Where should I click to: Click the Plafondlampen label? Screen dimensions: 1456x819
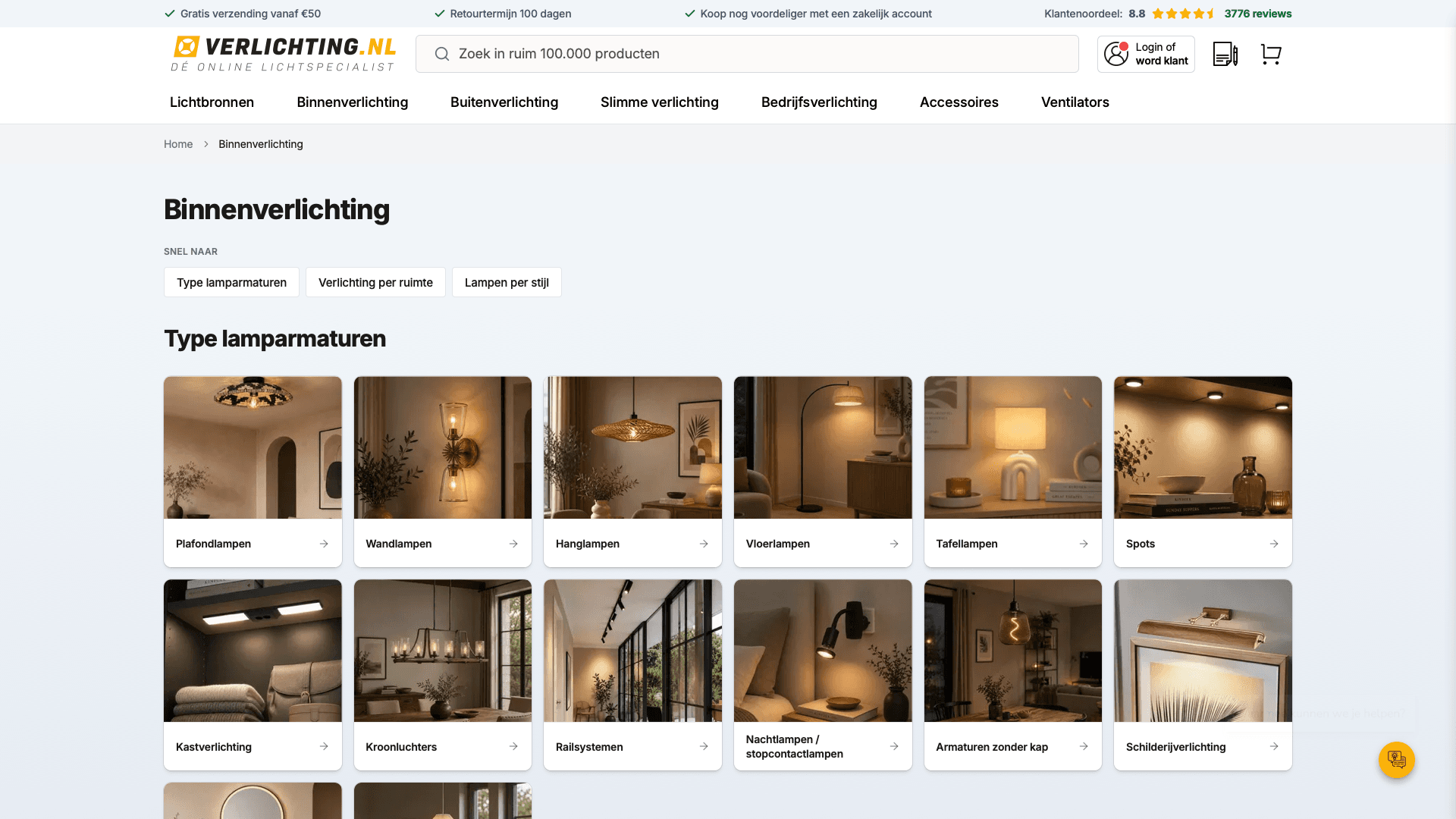point(213,544)
